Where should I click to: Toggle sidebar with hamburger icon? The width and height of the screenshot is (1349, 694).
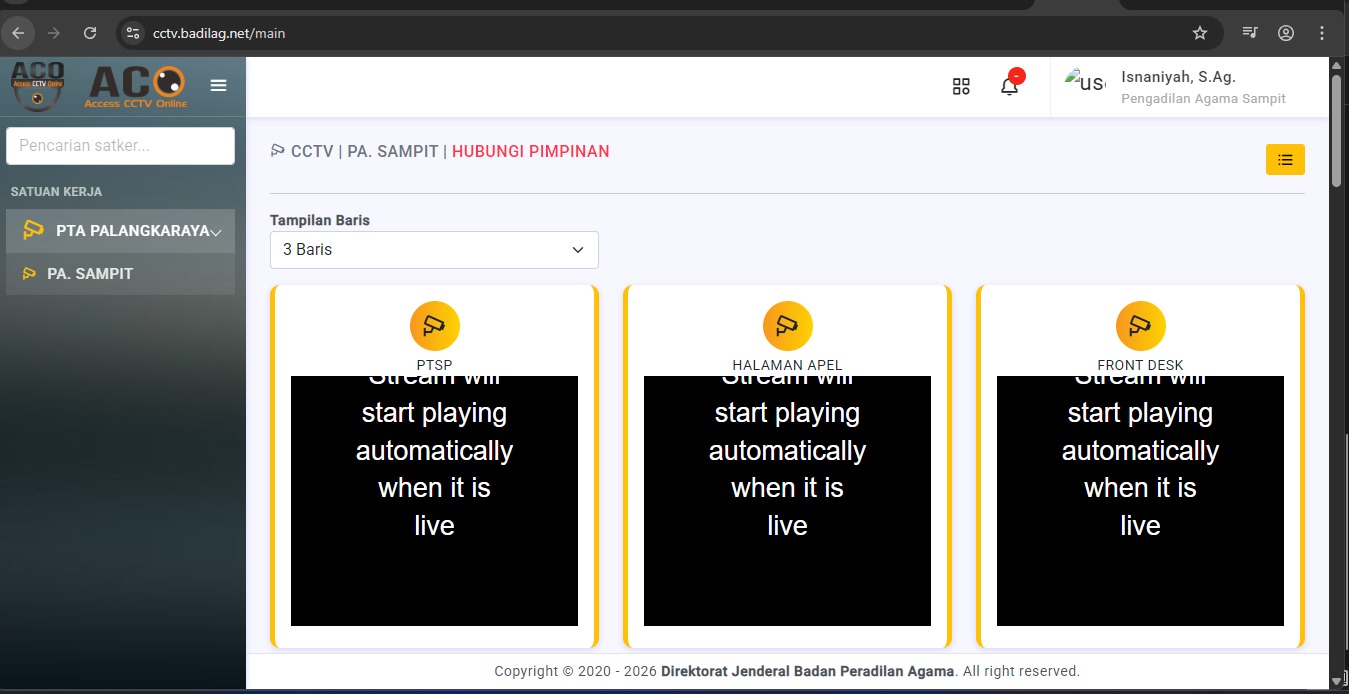[219, 86]
